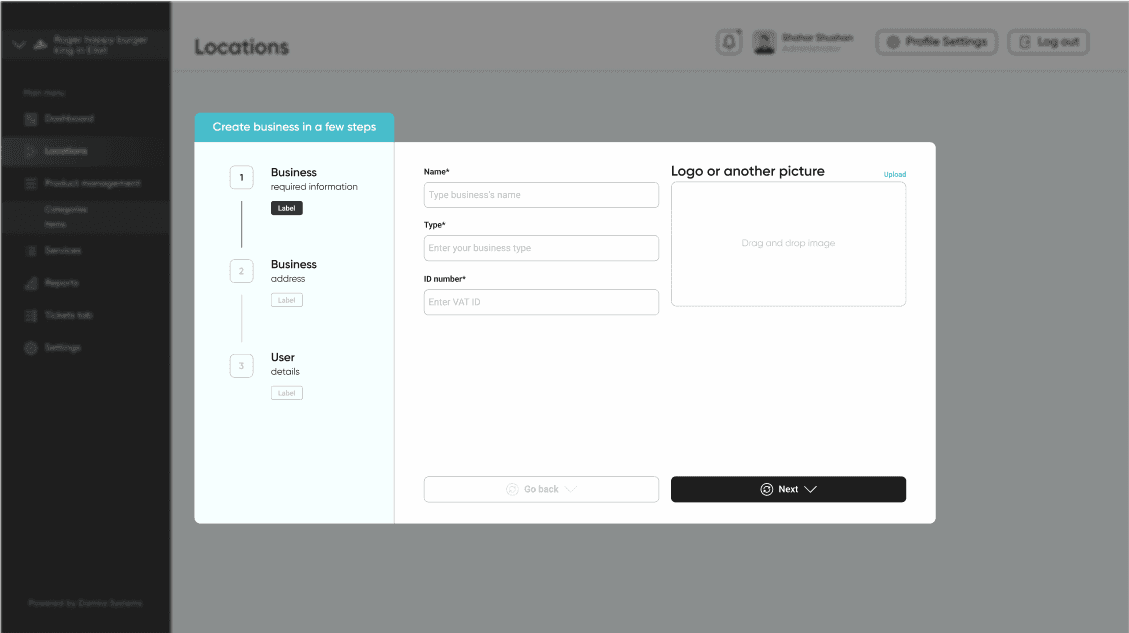The height and width of the screenshot is (633, 1129).
Task: Click the Product management list icon
Action: [x=30, y=184]
